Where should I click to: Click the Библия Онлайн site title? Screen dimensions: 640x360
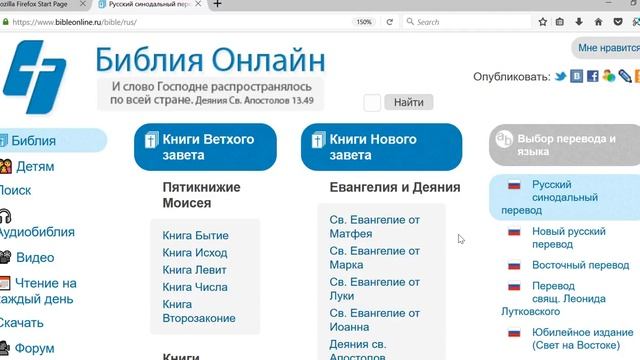point(210,60)
